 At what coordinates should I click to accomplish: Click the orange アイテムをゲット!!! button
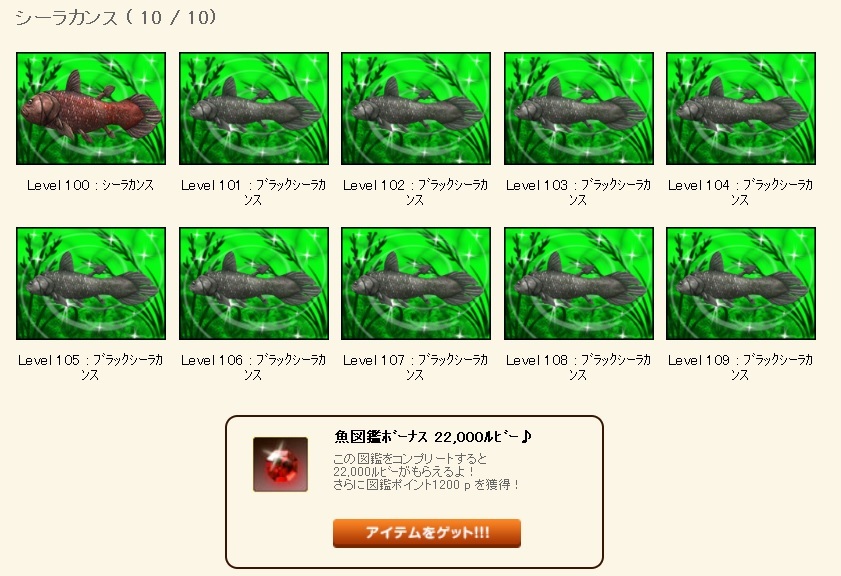click(x=426, y=533)
